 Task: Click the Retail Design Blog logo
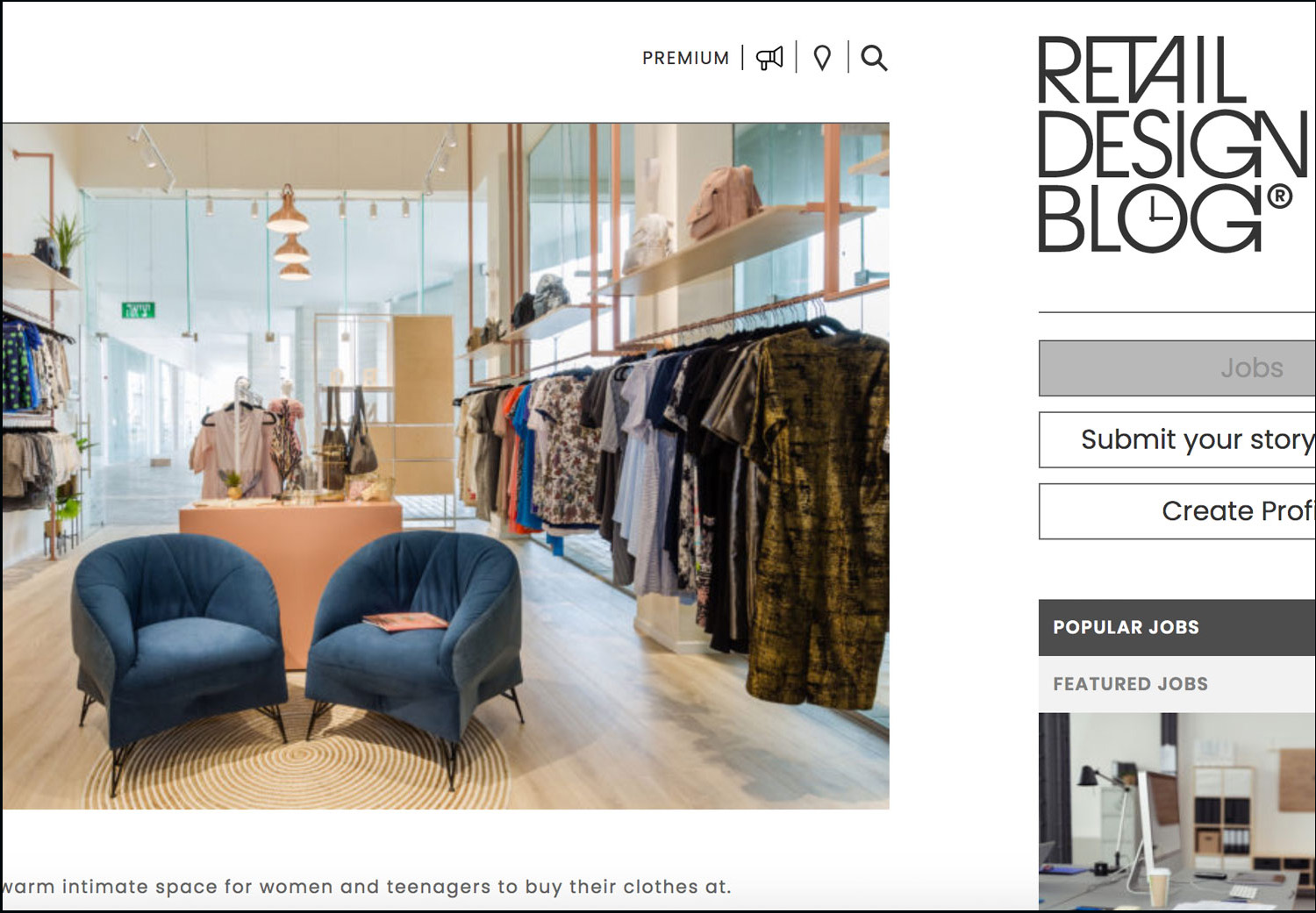click(x=1174, y=145)
